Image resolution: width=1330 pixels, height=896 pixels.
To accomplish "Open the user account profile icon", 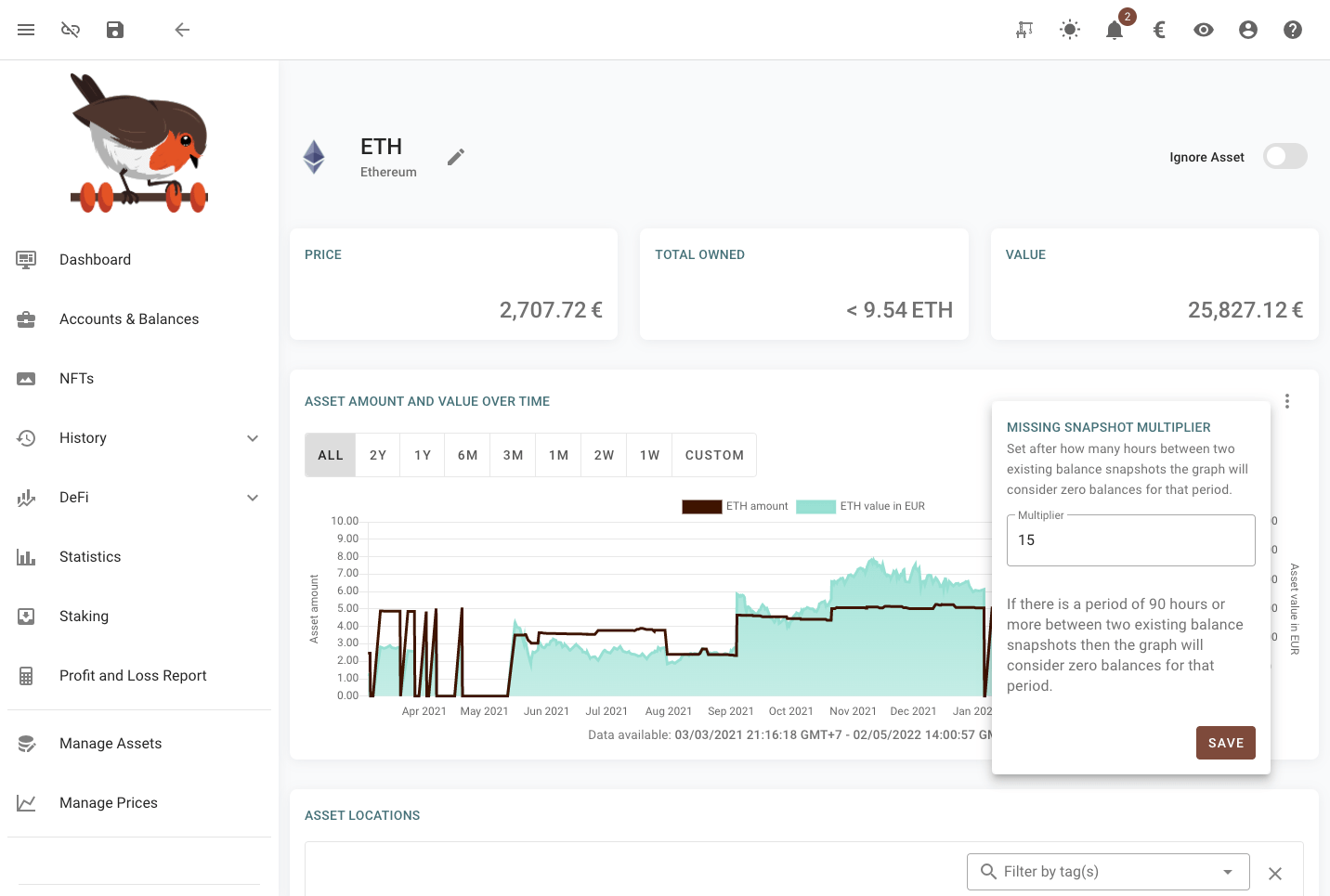I will pyautogui.click(x=1248, y=30).
